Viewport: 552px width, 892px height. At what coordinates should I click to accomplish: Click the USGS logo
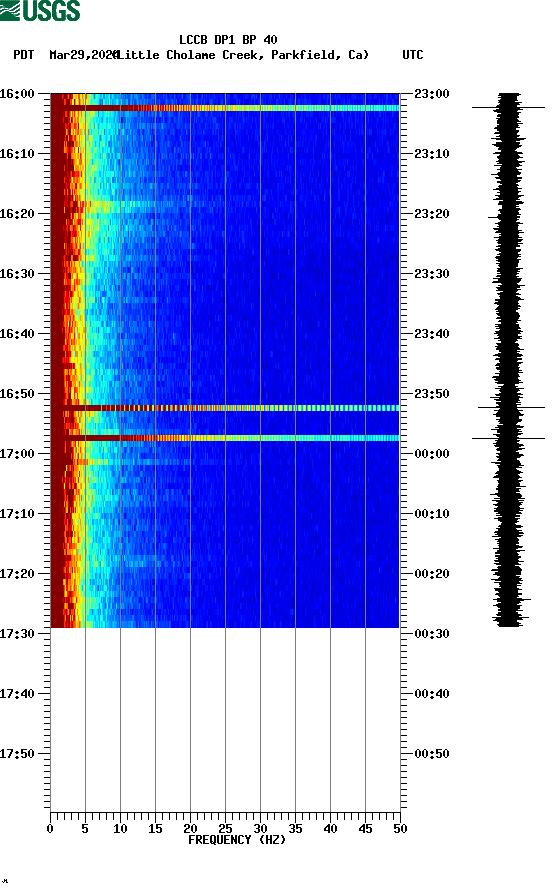click(40, 10)
